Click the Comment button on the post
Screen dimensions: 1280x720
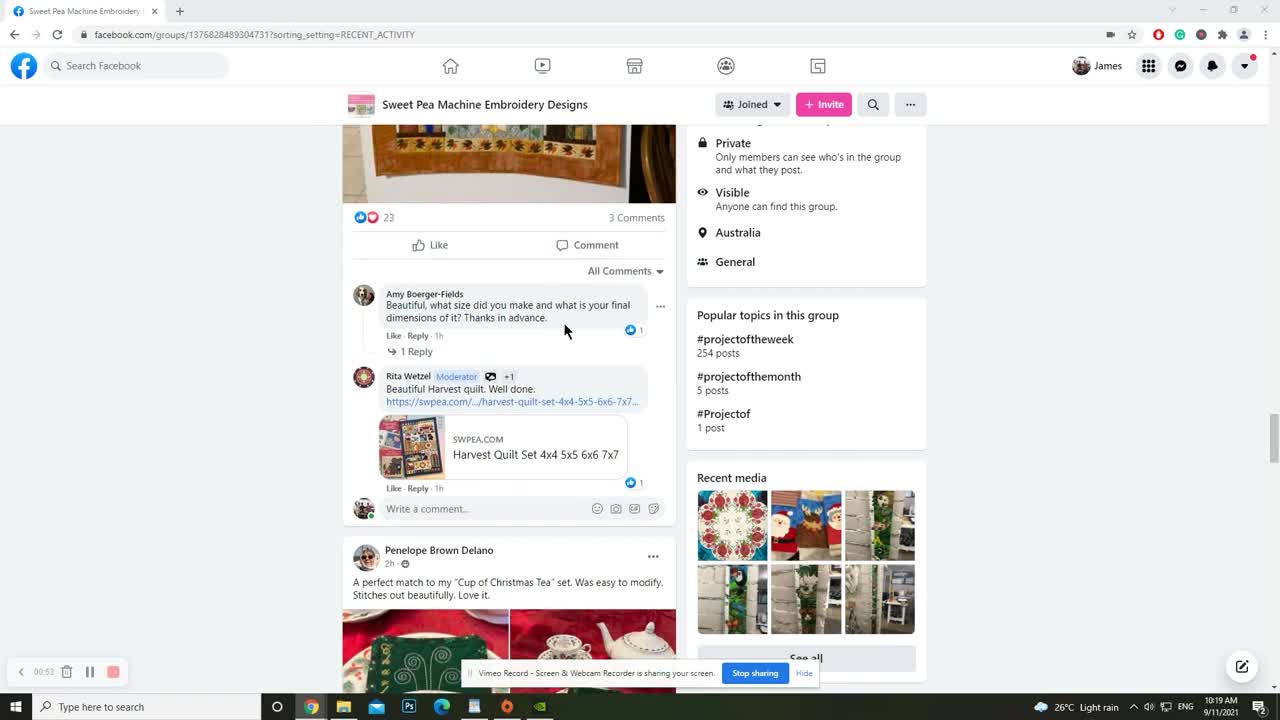coord(587,245)
